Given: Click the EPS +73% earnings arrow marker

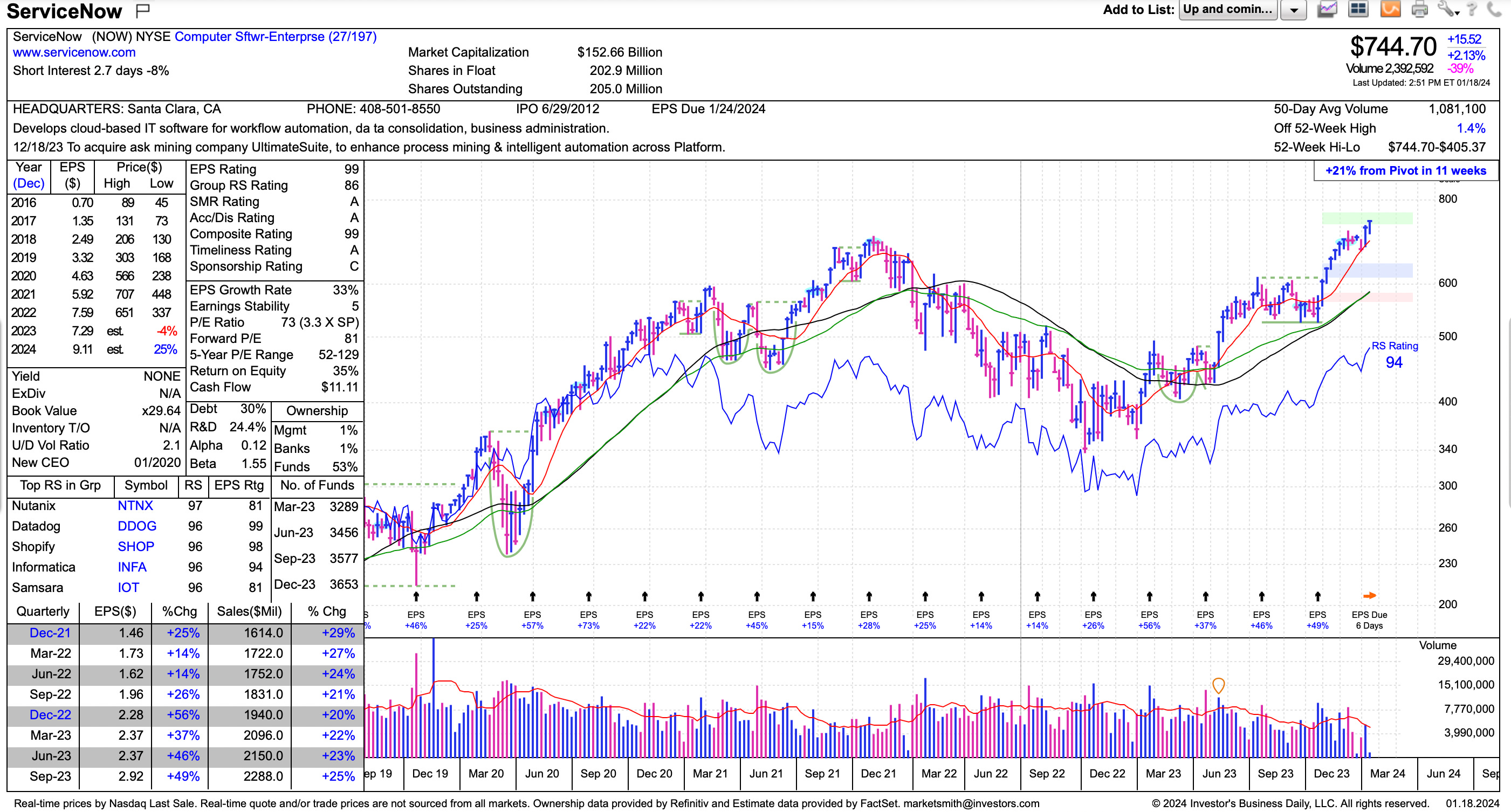Looking at the screenshot, I should coord(588,596).
